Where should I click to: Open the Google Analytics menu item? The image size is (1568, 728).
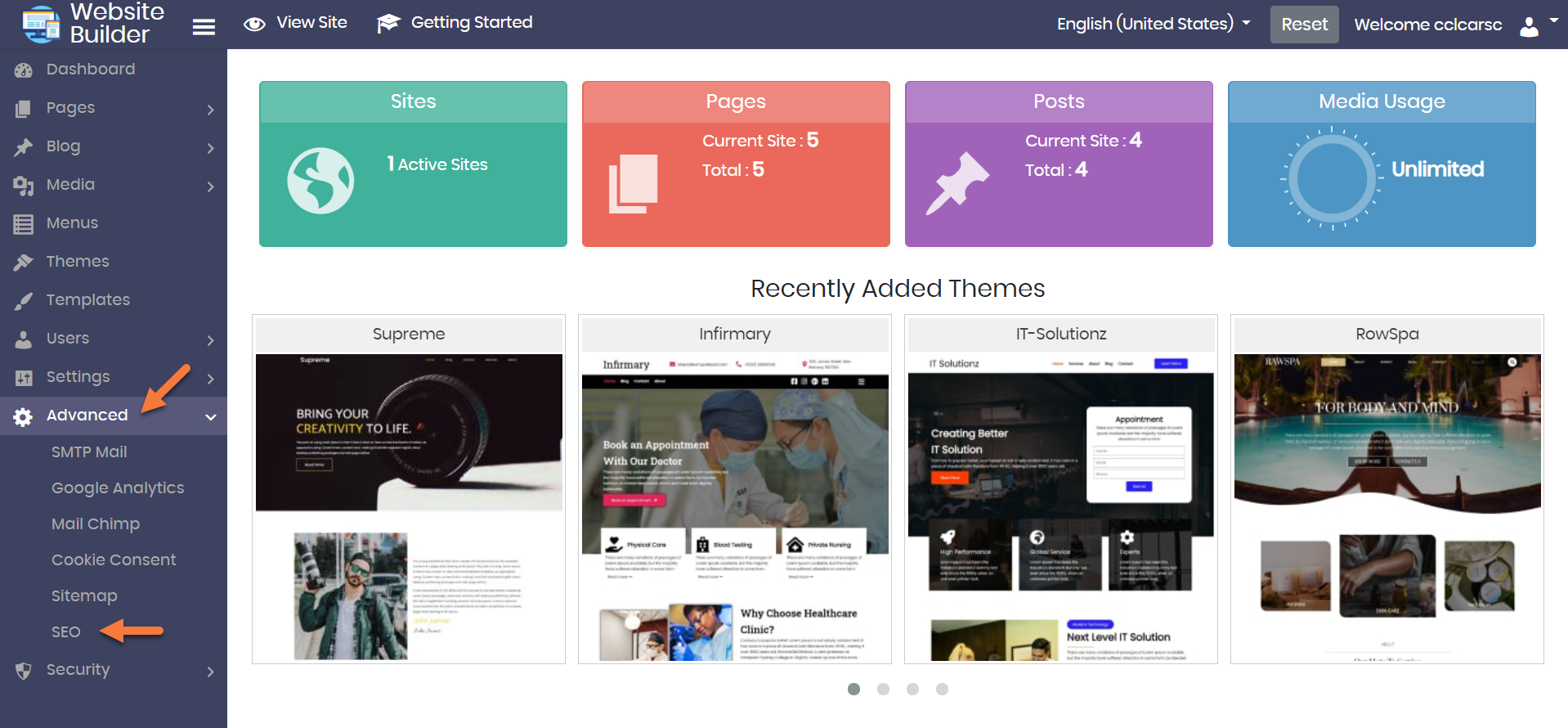[118, 488]
